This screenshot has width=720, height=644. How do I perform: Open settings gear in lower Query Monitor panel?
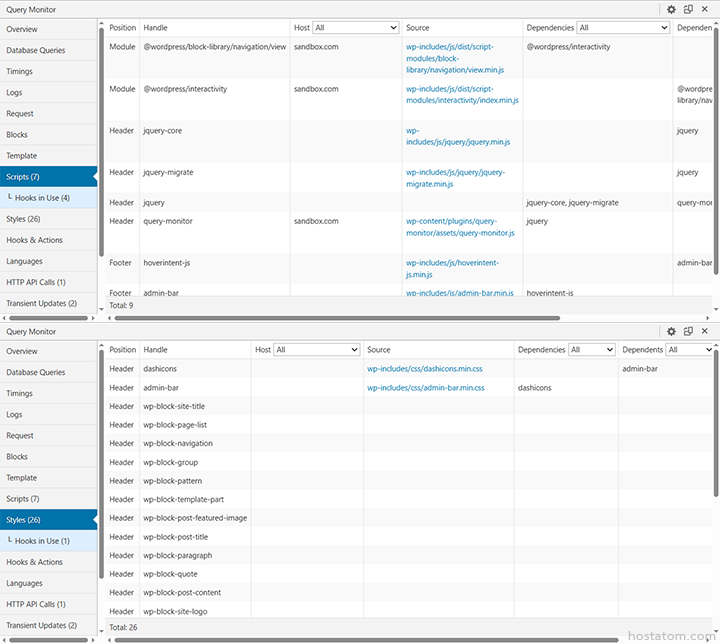[x=672, y=331]
